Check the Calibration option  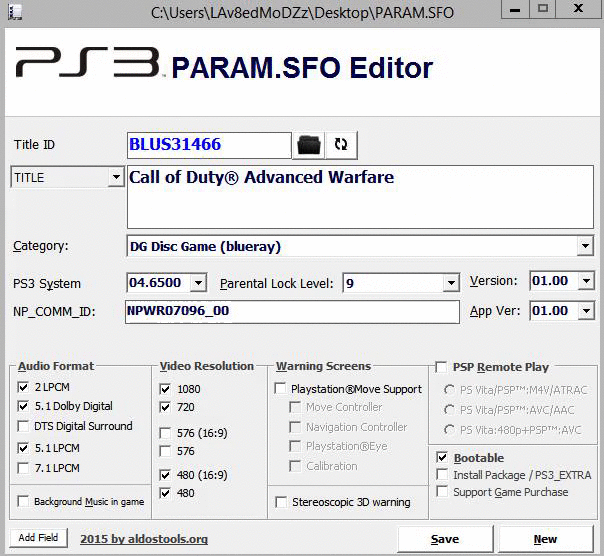point(295,466)
